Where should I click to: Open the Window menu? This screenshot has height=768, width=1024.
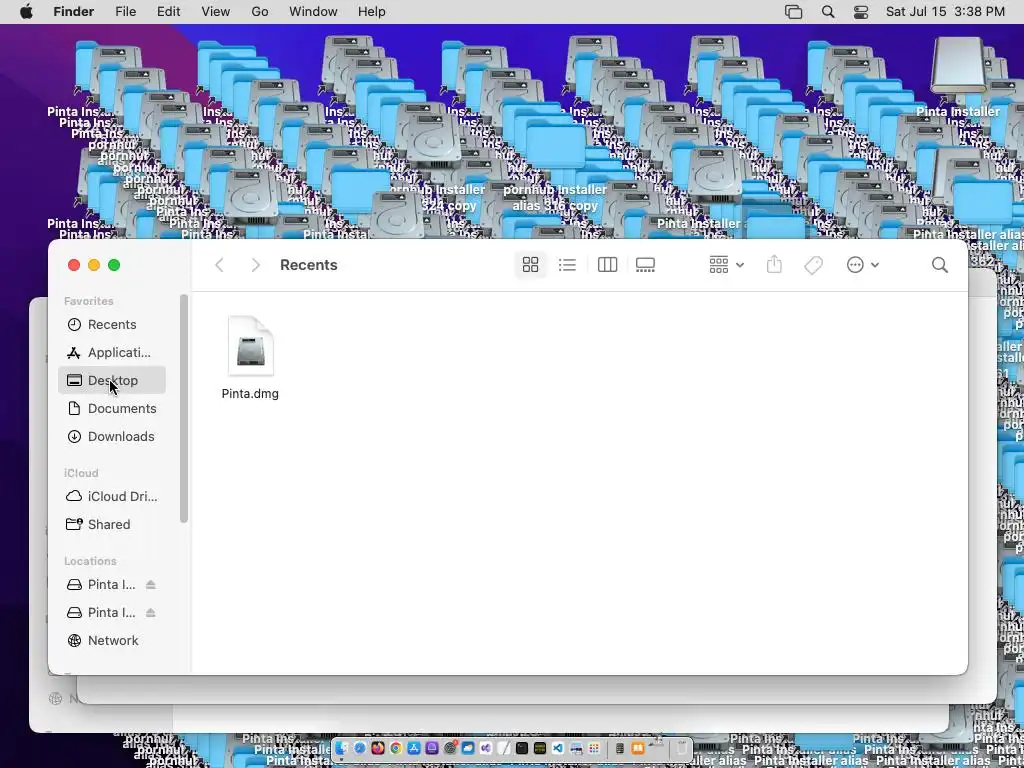coord(313,12)
